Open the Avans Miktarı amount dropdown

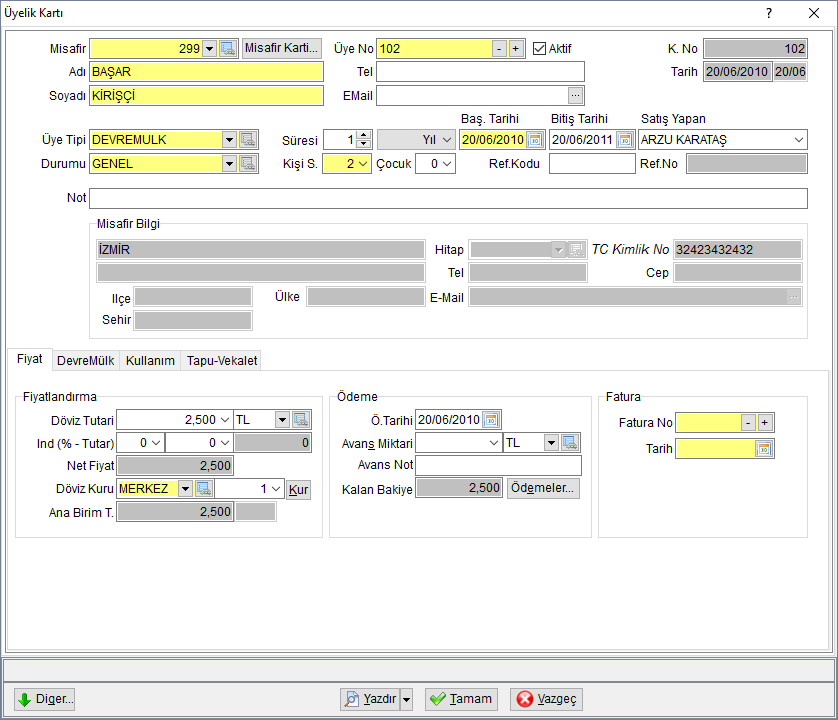coord(494,443)
